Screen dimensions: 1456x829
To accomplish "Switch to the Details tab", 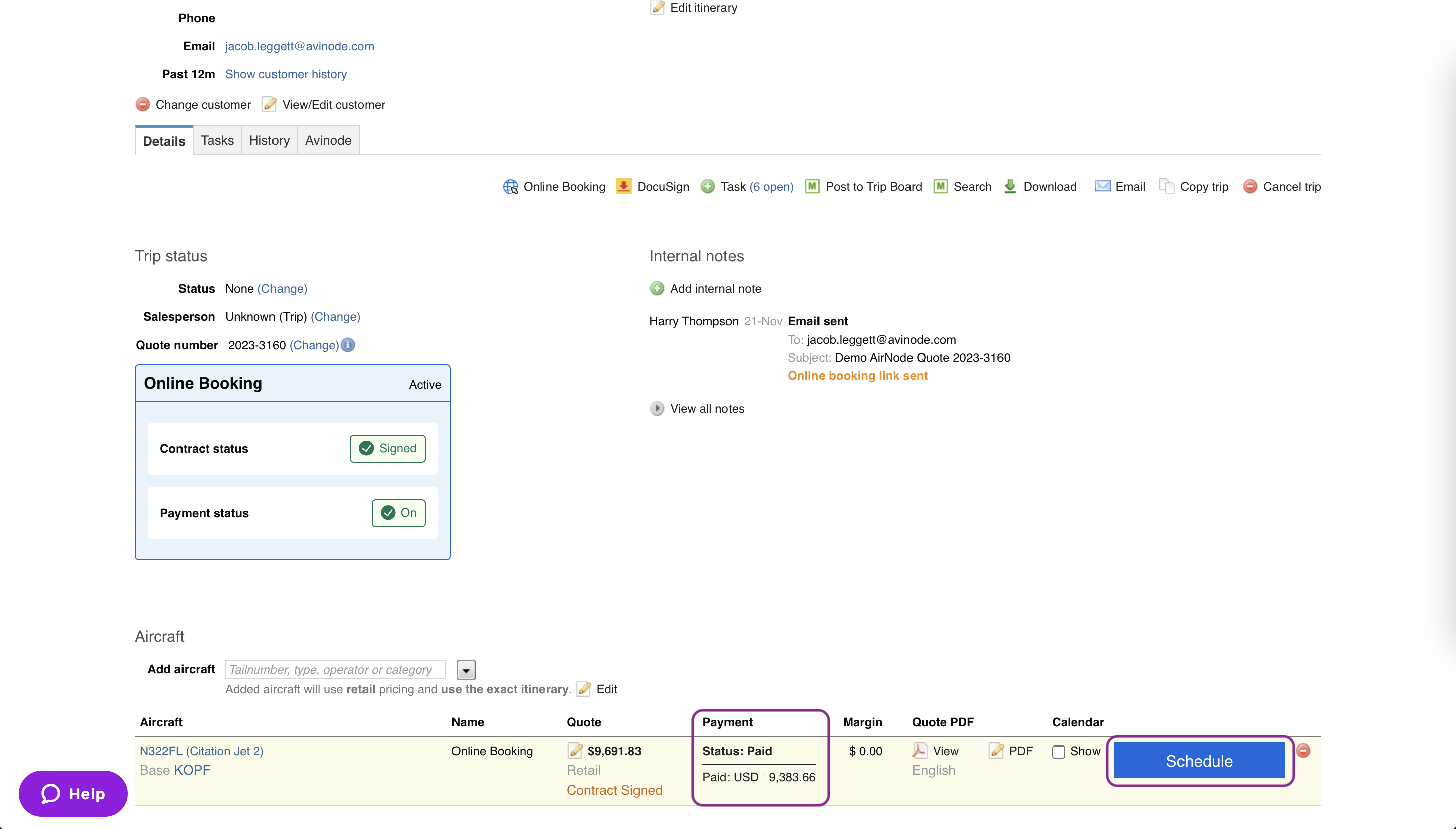I will [164, 141].
